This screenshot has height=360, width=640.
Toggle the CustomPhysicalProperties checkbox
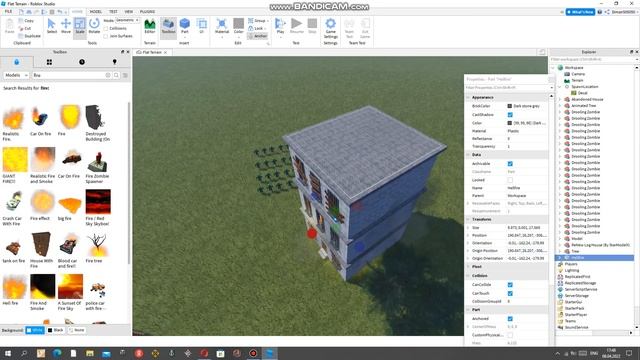510,335
